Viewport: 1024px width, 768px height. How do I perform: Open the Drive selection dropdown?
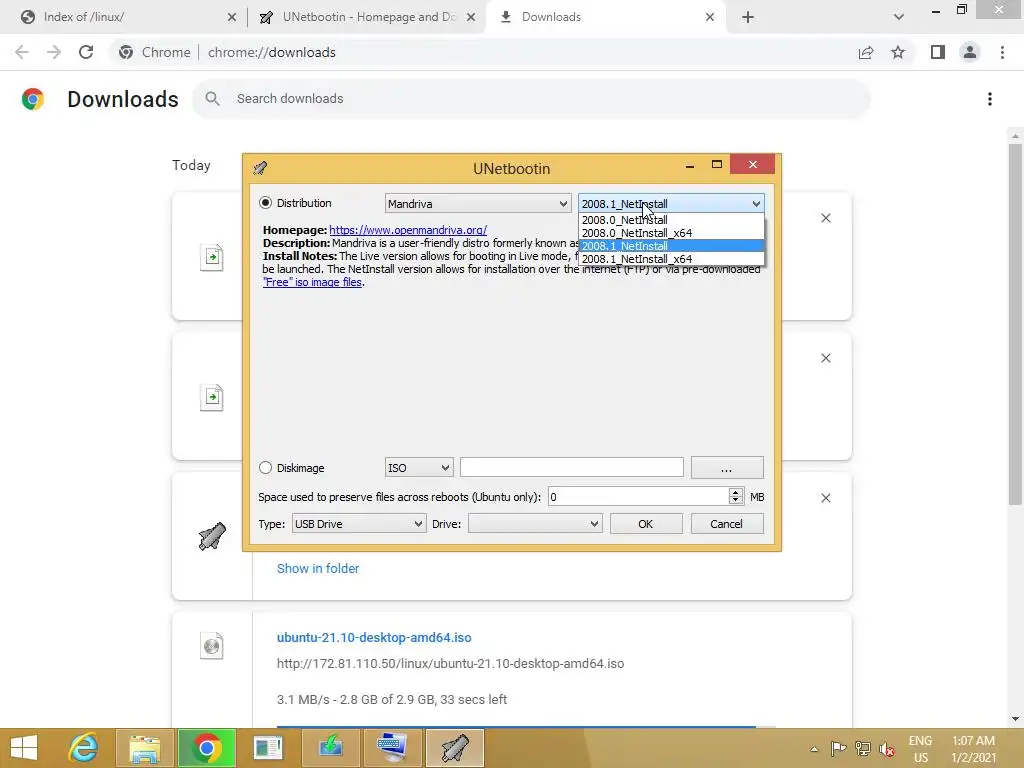[x=535, y=524]
